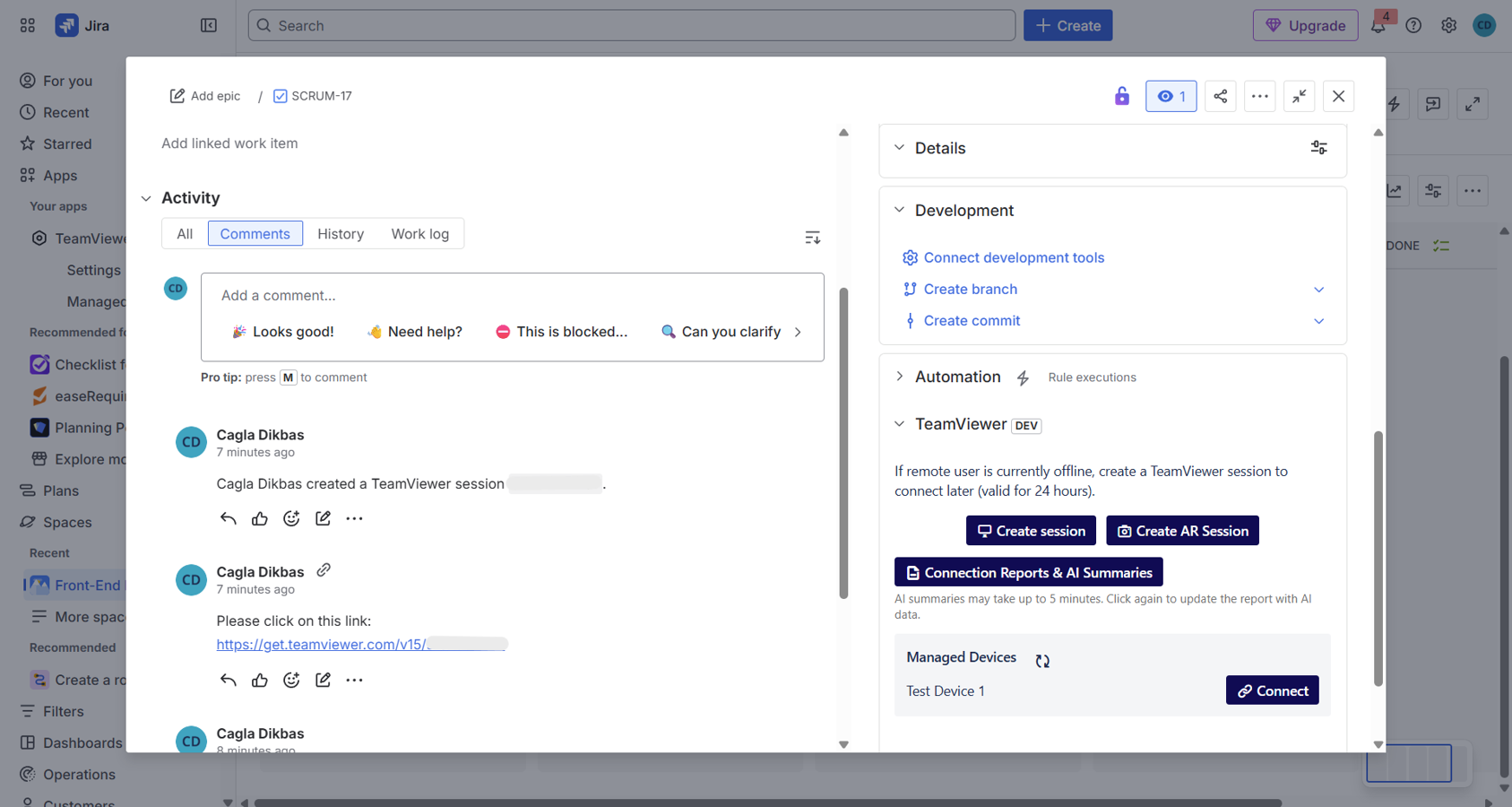Click the share icon in the issue header
The width and height of the screenshot is (1512, 807).
(x=1220, y=96)
